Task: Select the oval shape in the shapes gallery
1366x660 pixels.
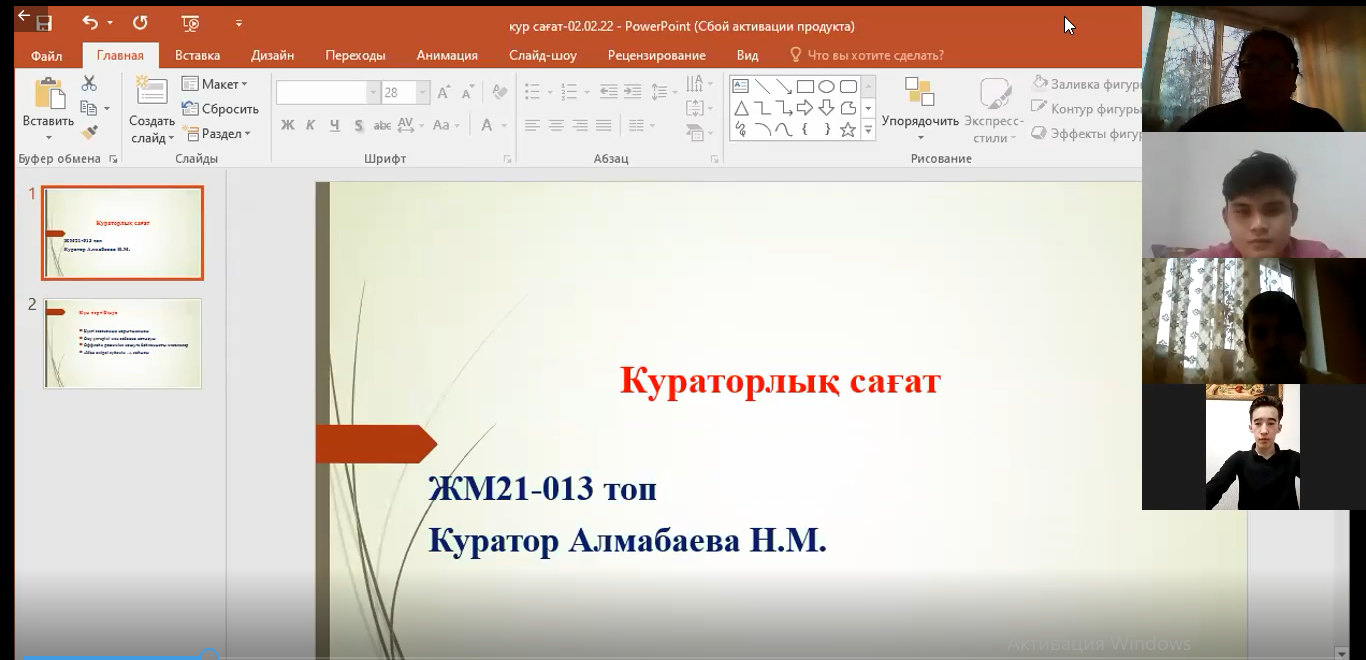Action: pos(826,87)
